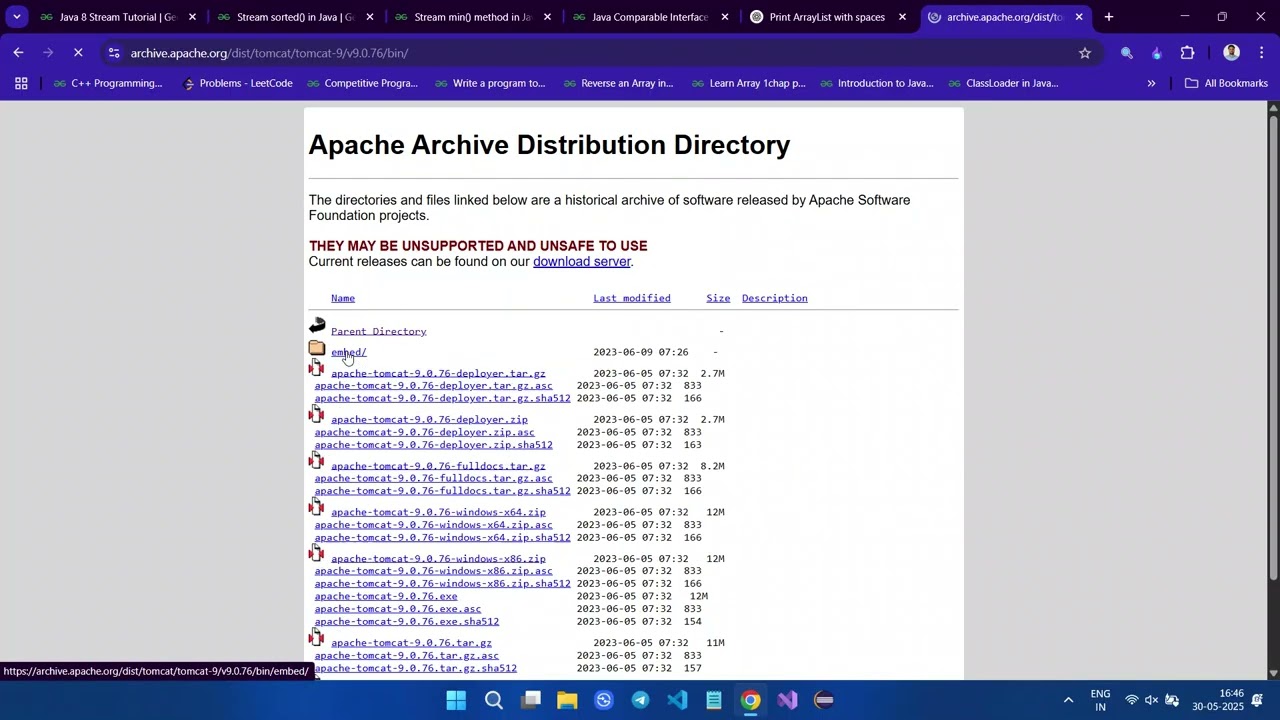Follow the download server link
Viewport: 1280px width, 720px height.
point(582,262)
